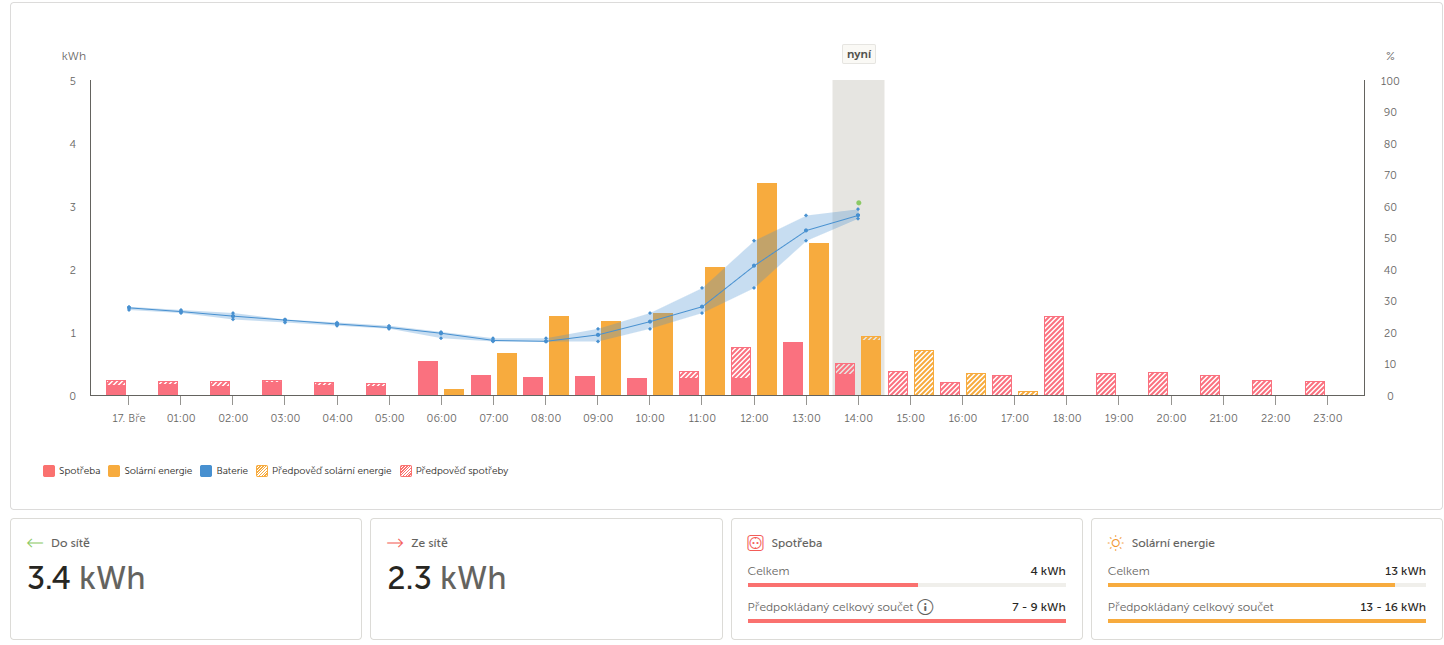Click the green dot at the battery line end
This screenshot has width=1444, height=645.
(858, 203)
